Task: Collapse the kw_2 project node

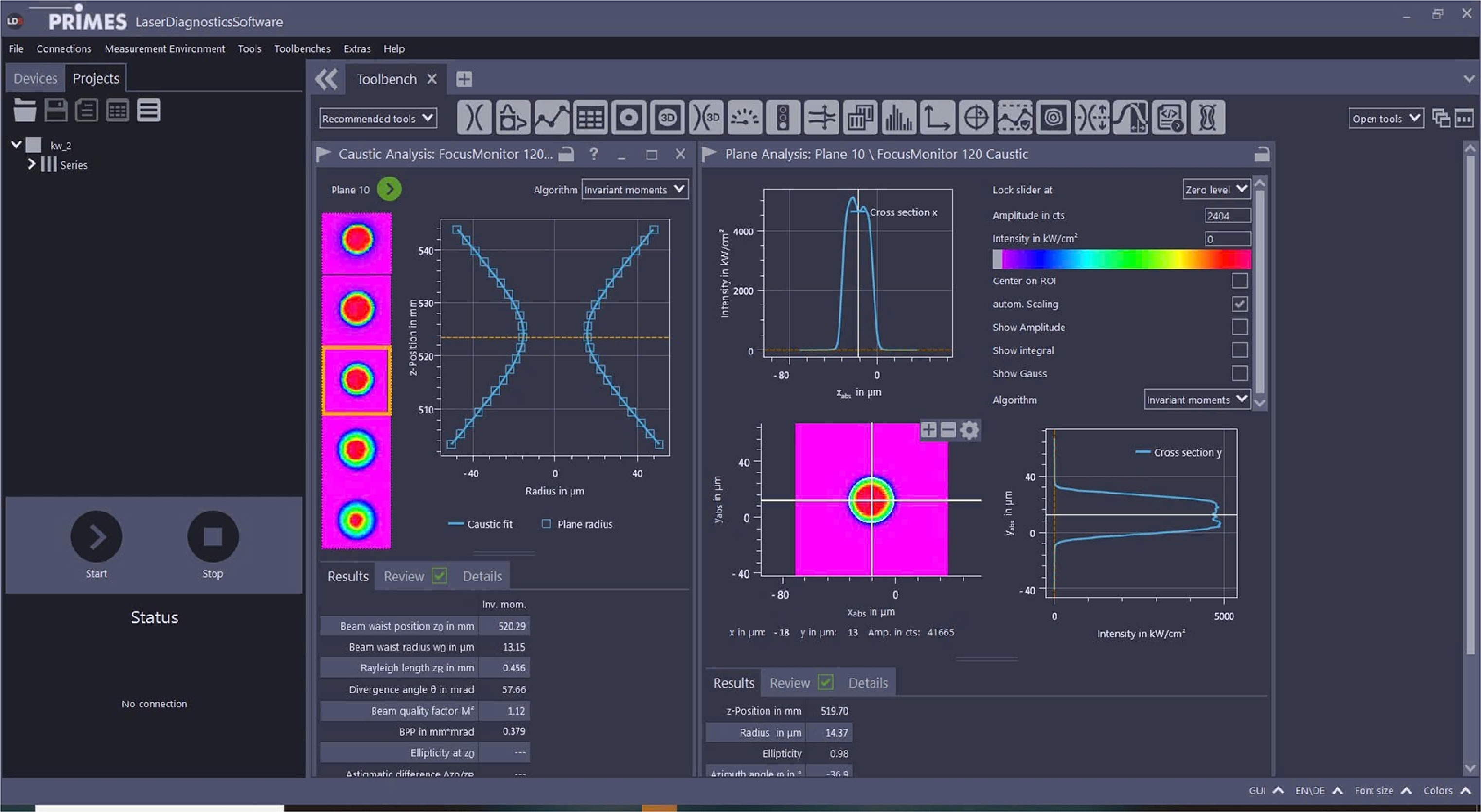Action: [x=17, y=145]
